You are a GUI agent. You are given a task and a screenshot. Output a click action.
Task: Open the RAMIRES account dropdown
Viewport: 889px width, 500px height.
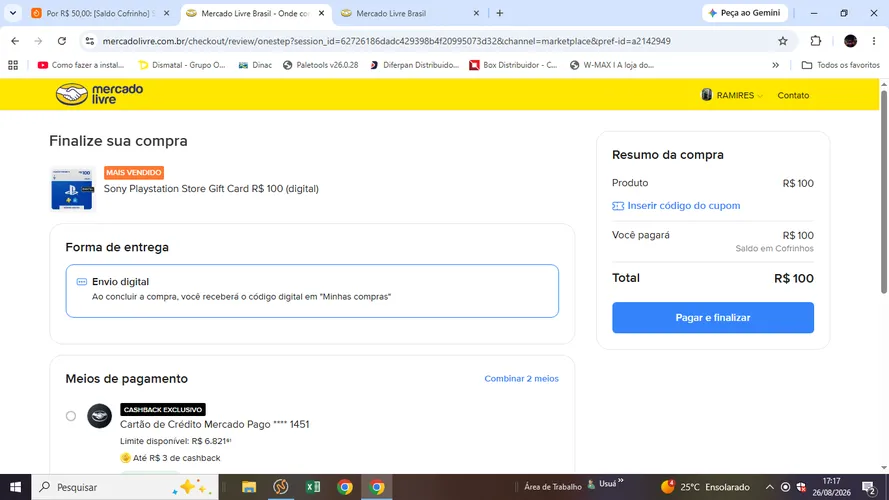pyautogui.click(x=732, y=95)
